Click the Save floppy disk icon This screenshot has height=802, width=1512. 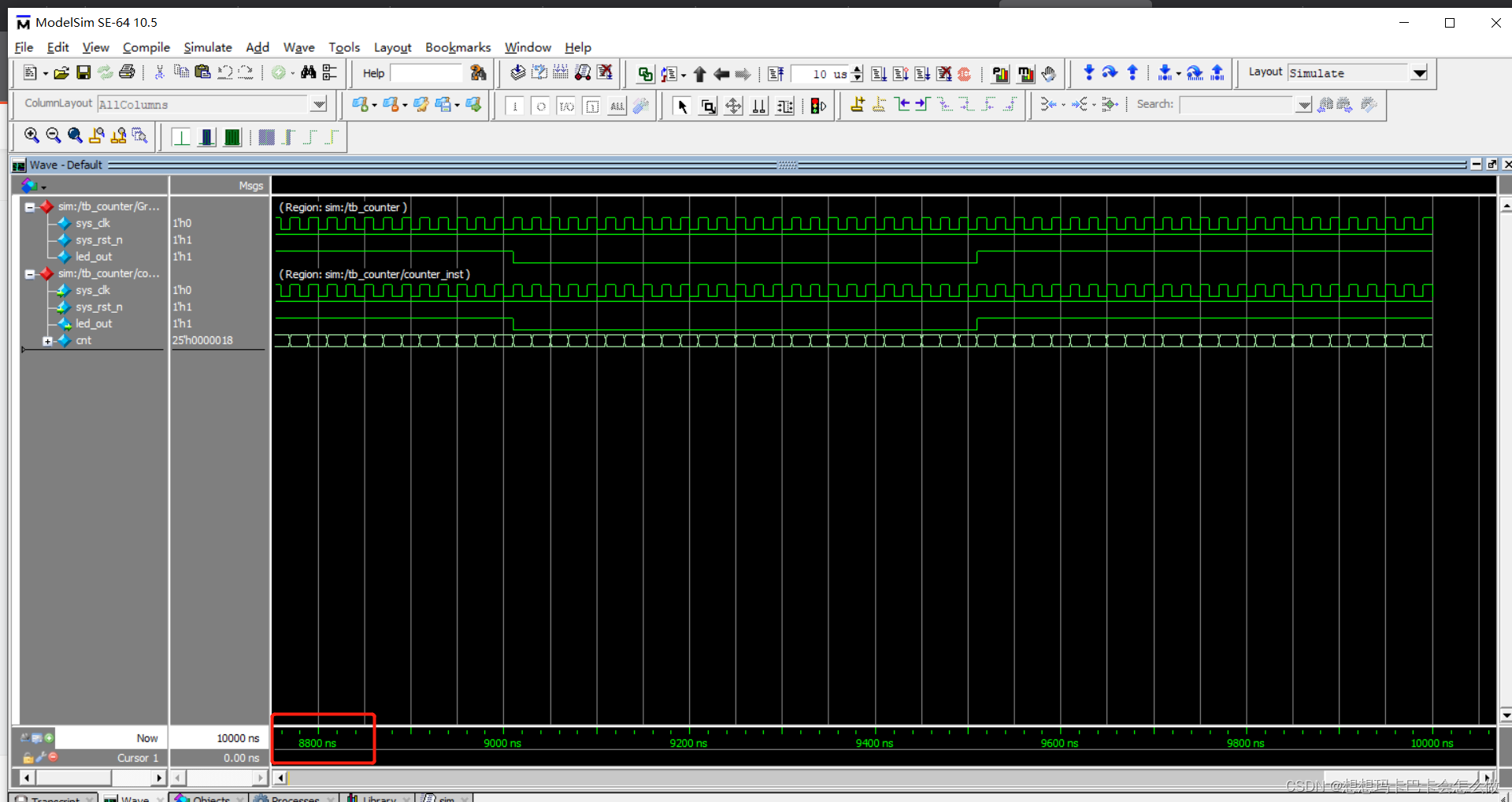click(x=83, y=73)
